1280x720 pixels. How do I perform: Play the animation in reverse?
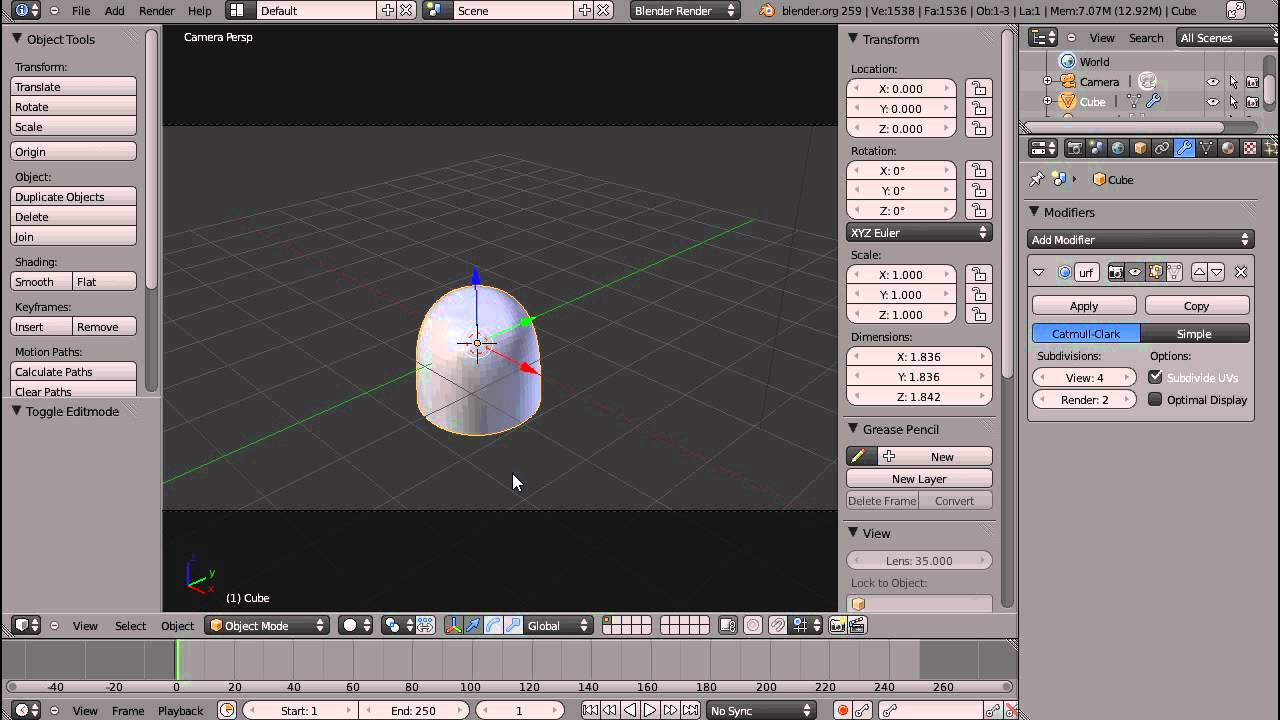pos(630,710)
